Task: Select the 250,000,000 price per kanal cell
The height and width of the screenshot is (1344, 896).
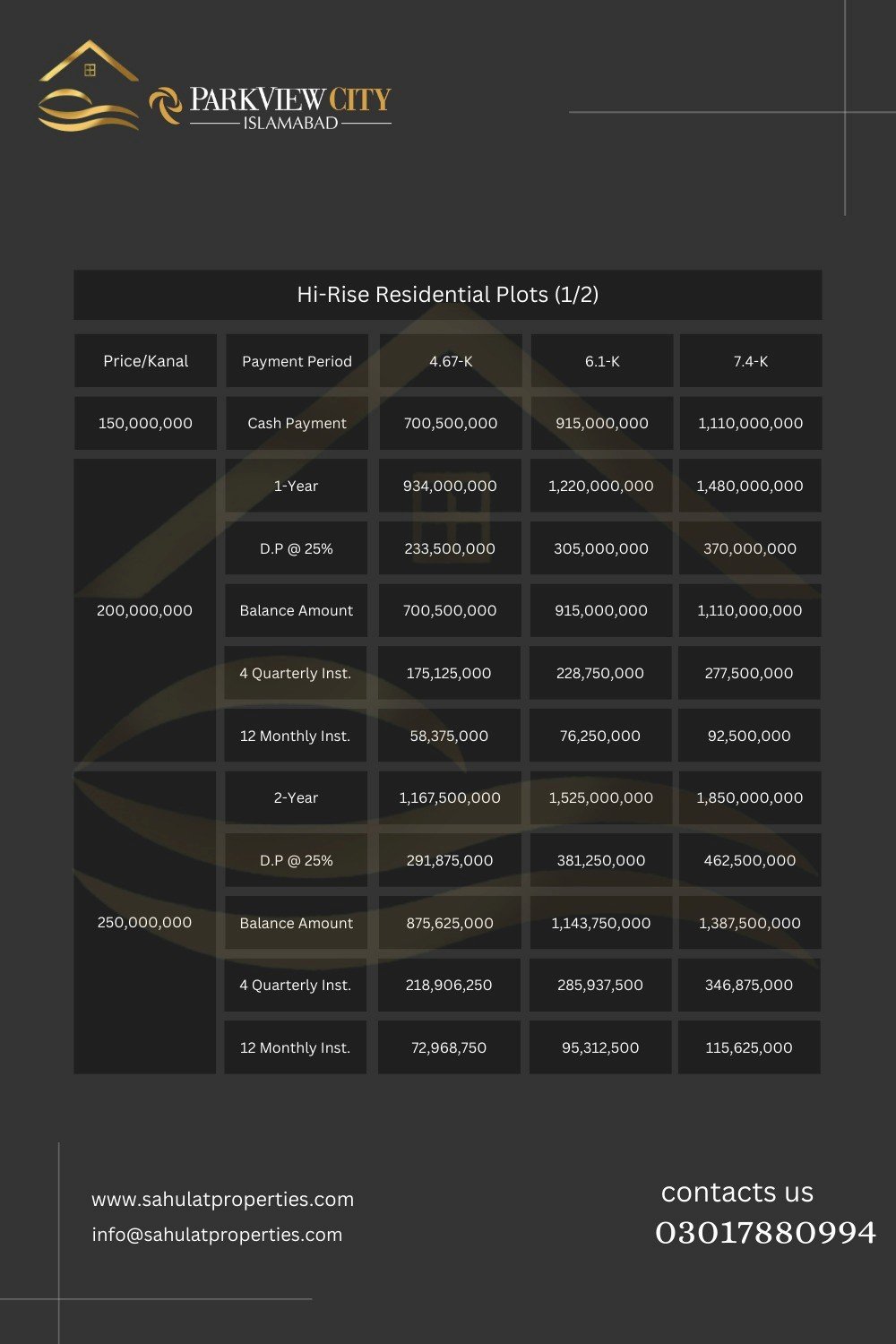Action: point(144,922)
